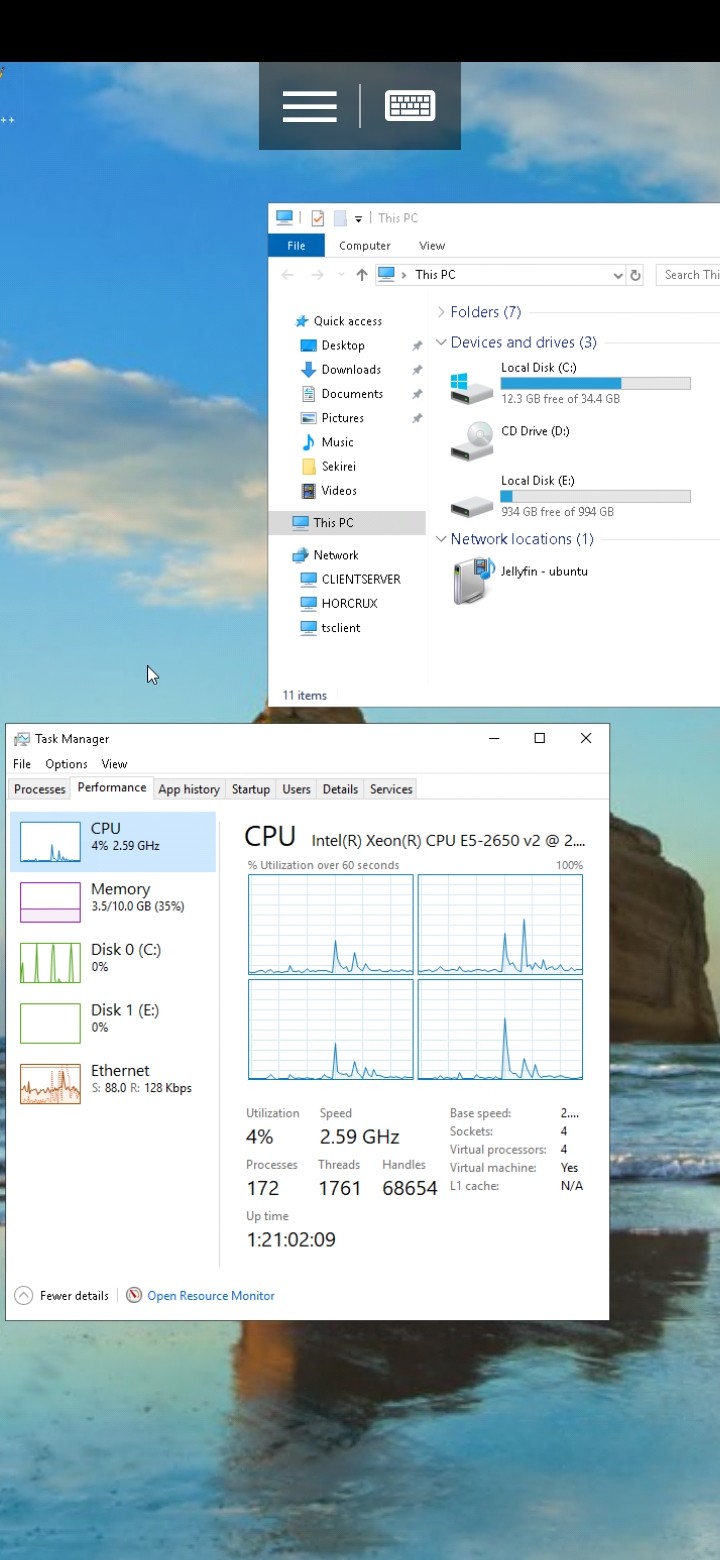
Task: Switch to the Users tab
Action: (296, 789)
